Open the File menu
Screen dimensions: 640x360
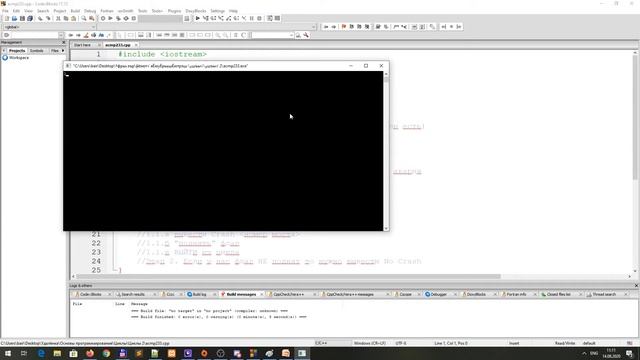pyautogui.click(x=5, y=11)
